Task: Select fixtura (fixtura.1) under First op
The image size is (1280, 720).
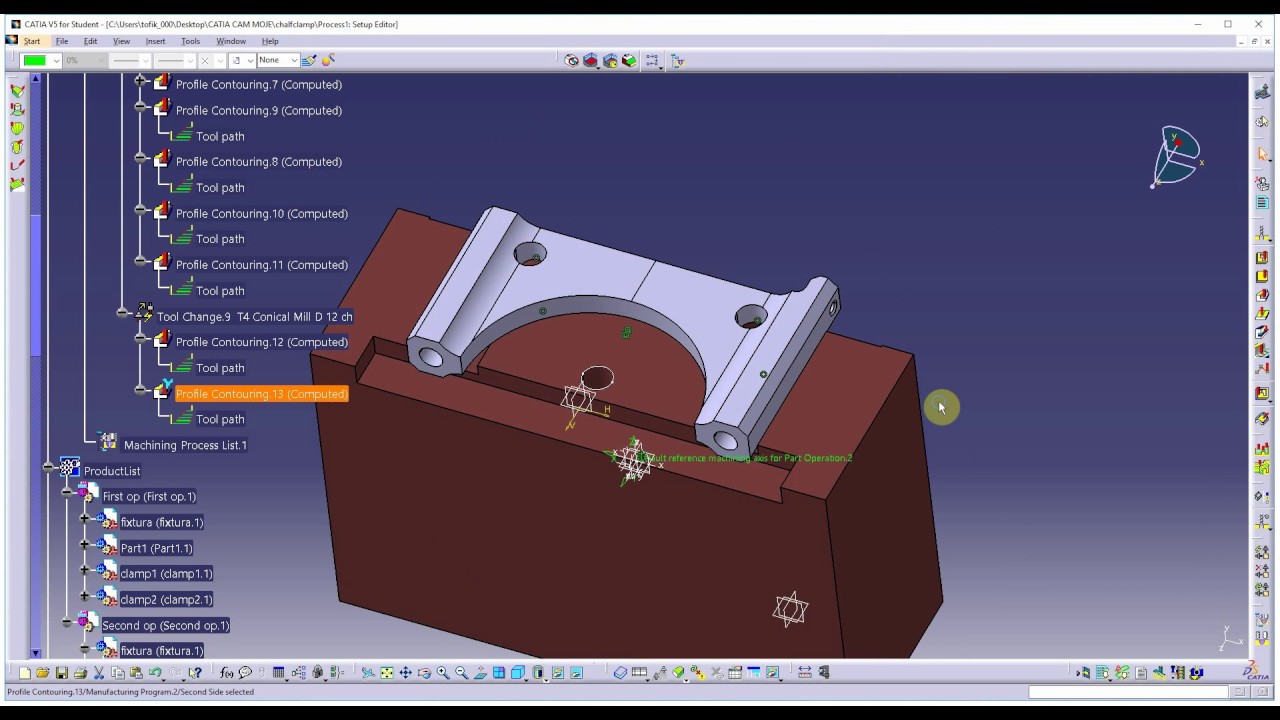Action: pos(161,522)
